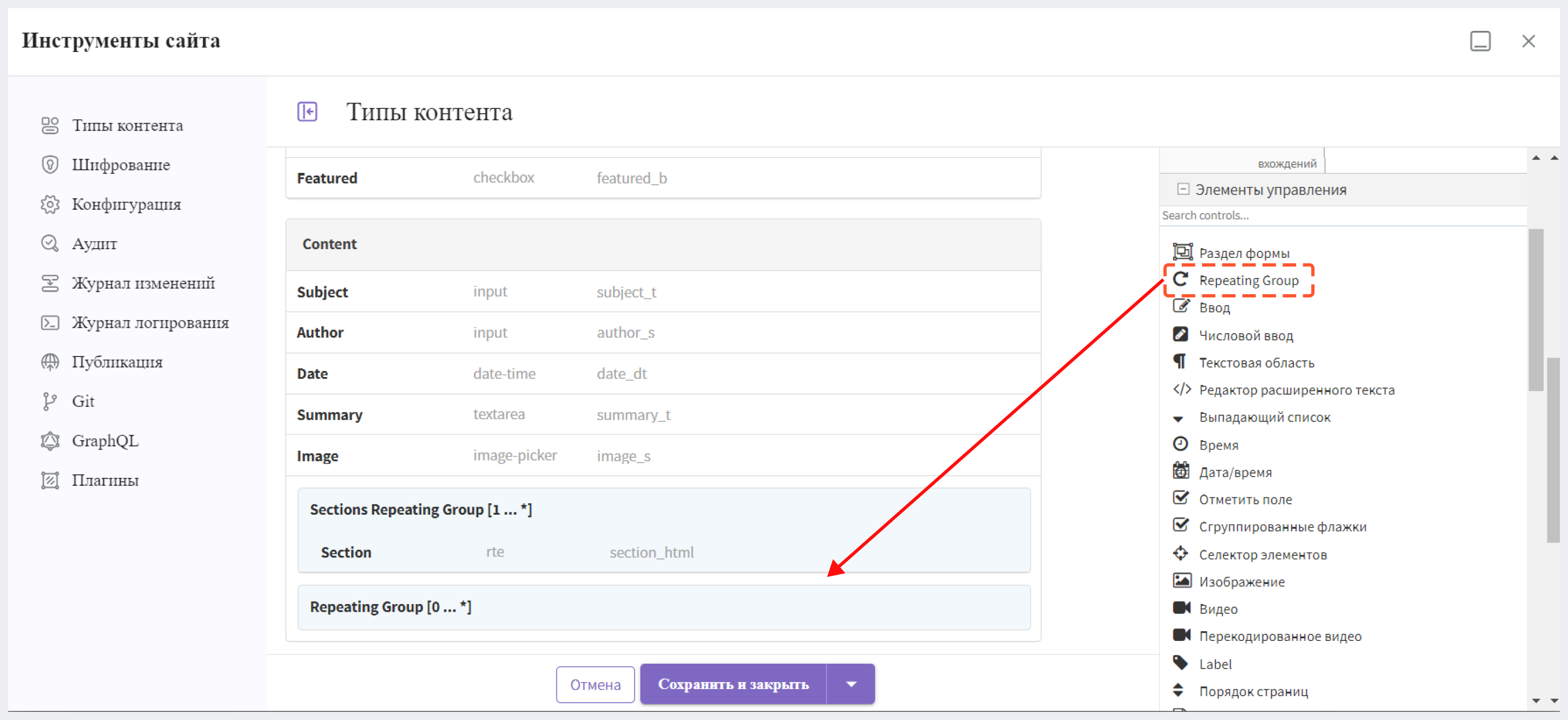Select the Summary field row

point(663,414)
